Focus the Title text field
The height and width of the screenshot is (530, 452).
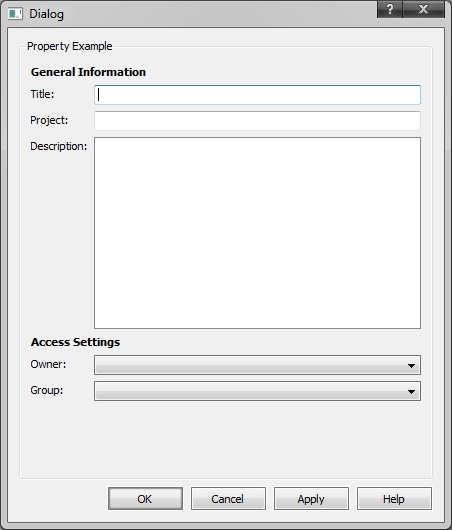point(257,95)
